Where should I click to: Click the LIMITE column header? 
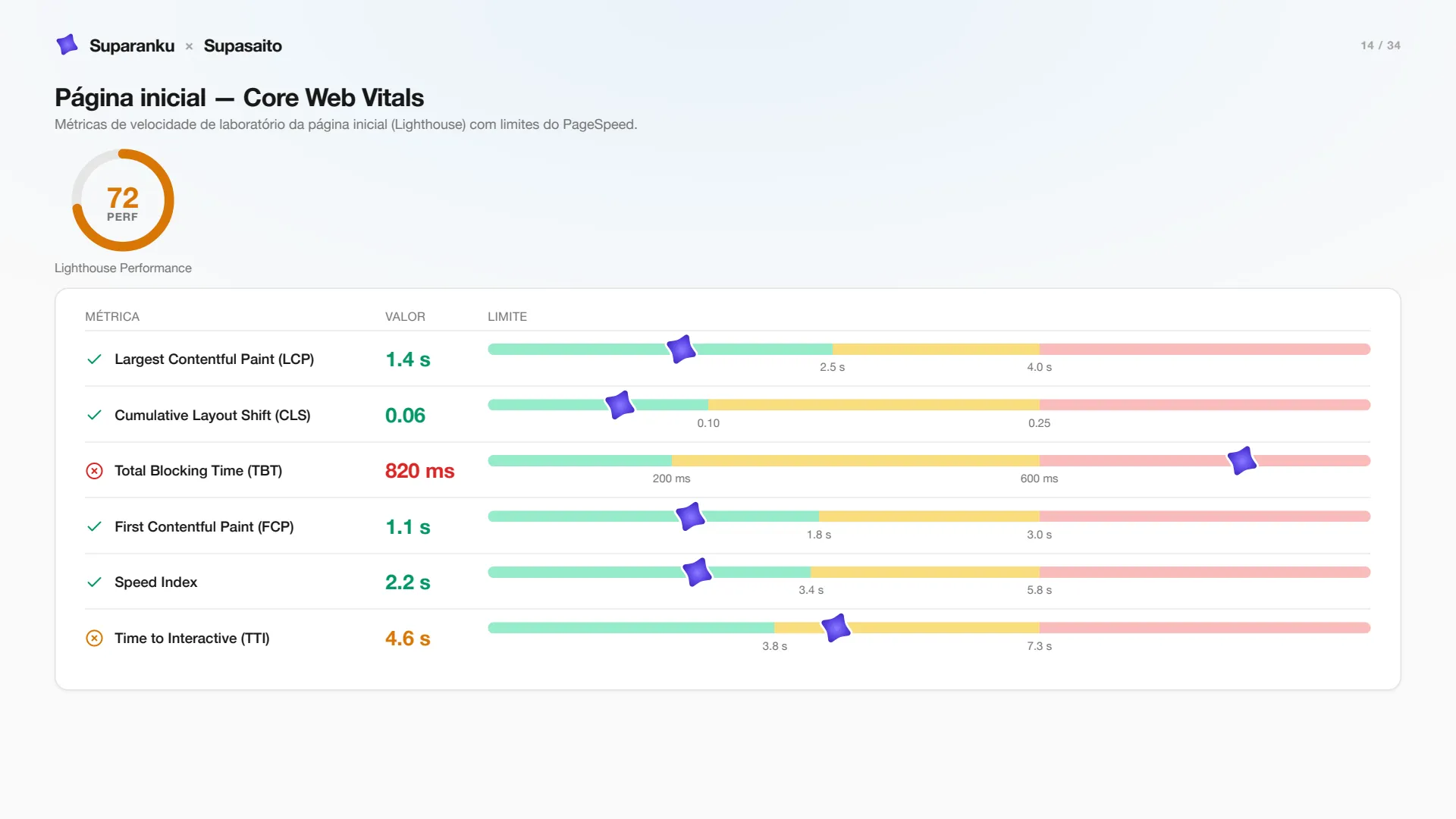[507, 317]
